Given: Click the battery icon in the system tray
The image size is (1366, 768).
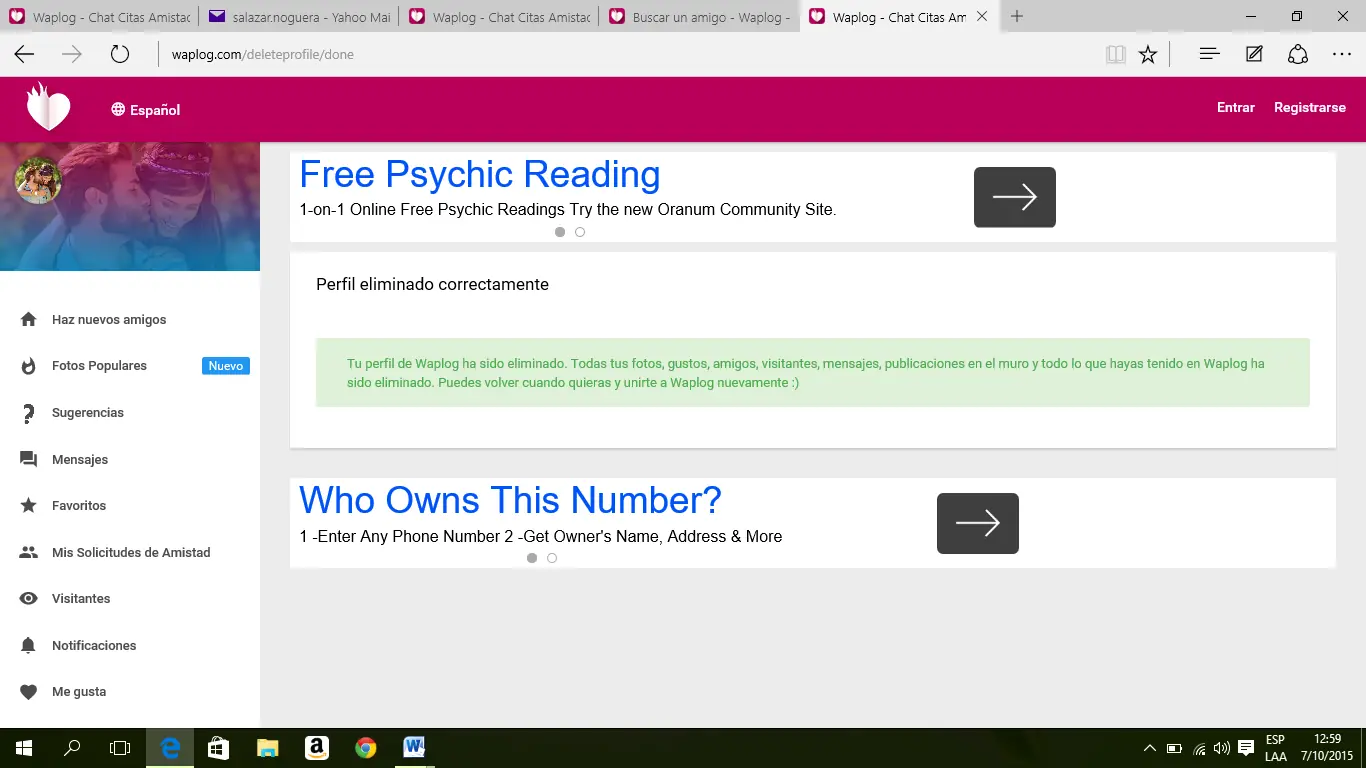Looking at the screenshot, I should coord(1174,748).
